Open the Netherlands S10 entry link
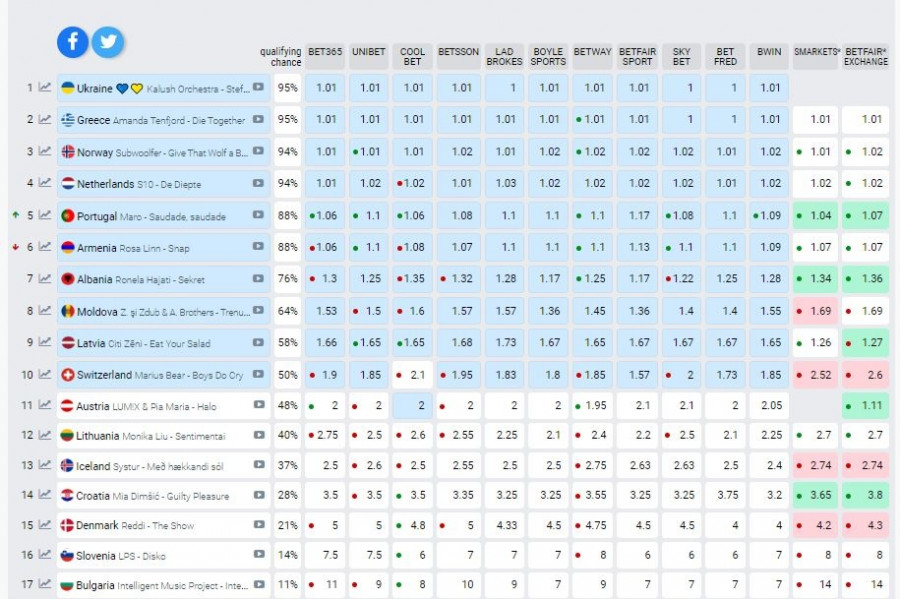 (154, 184)
